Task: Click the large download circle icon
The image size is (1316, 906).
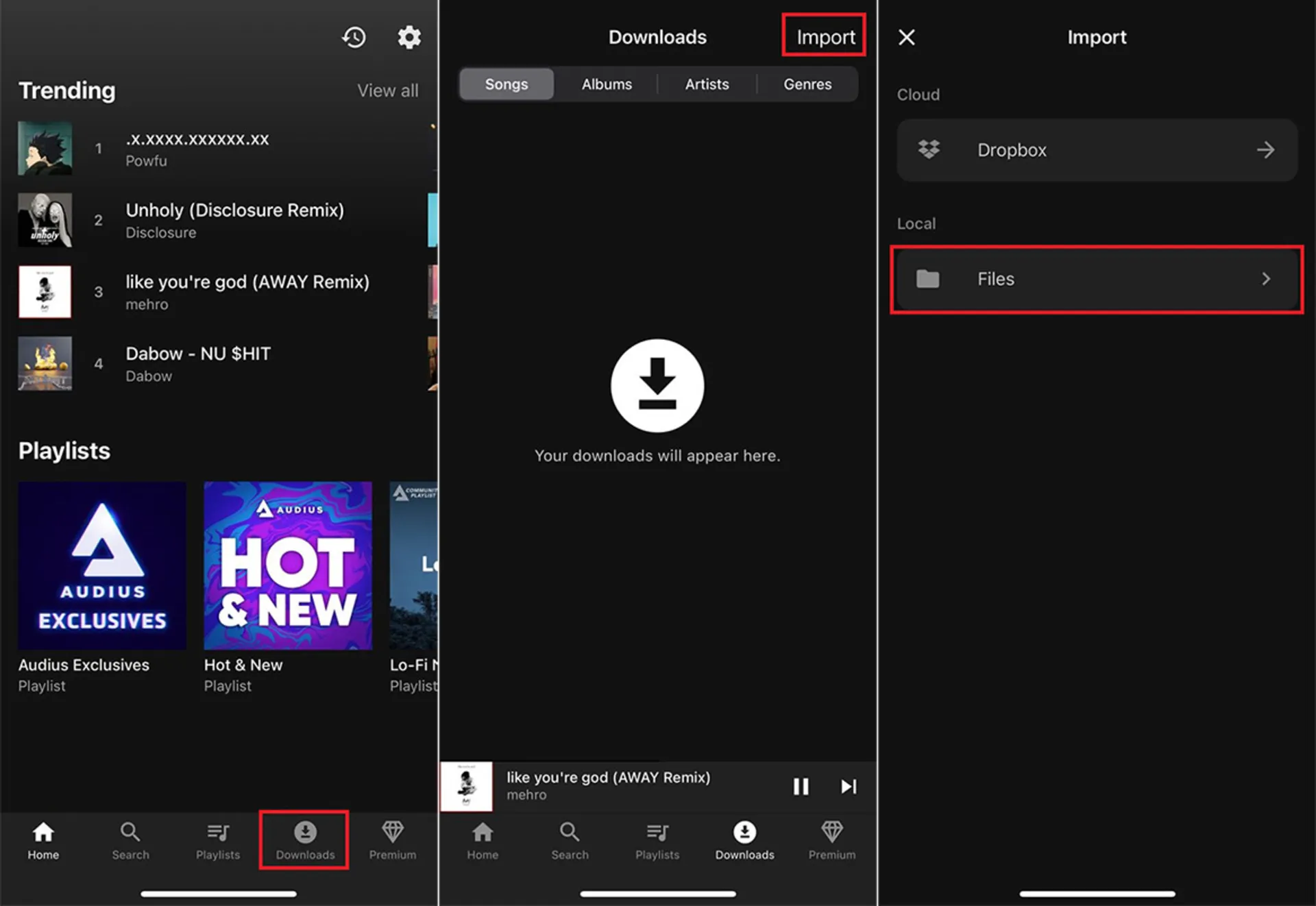Action: 657,385
